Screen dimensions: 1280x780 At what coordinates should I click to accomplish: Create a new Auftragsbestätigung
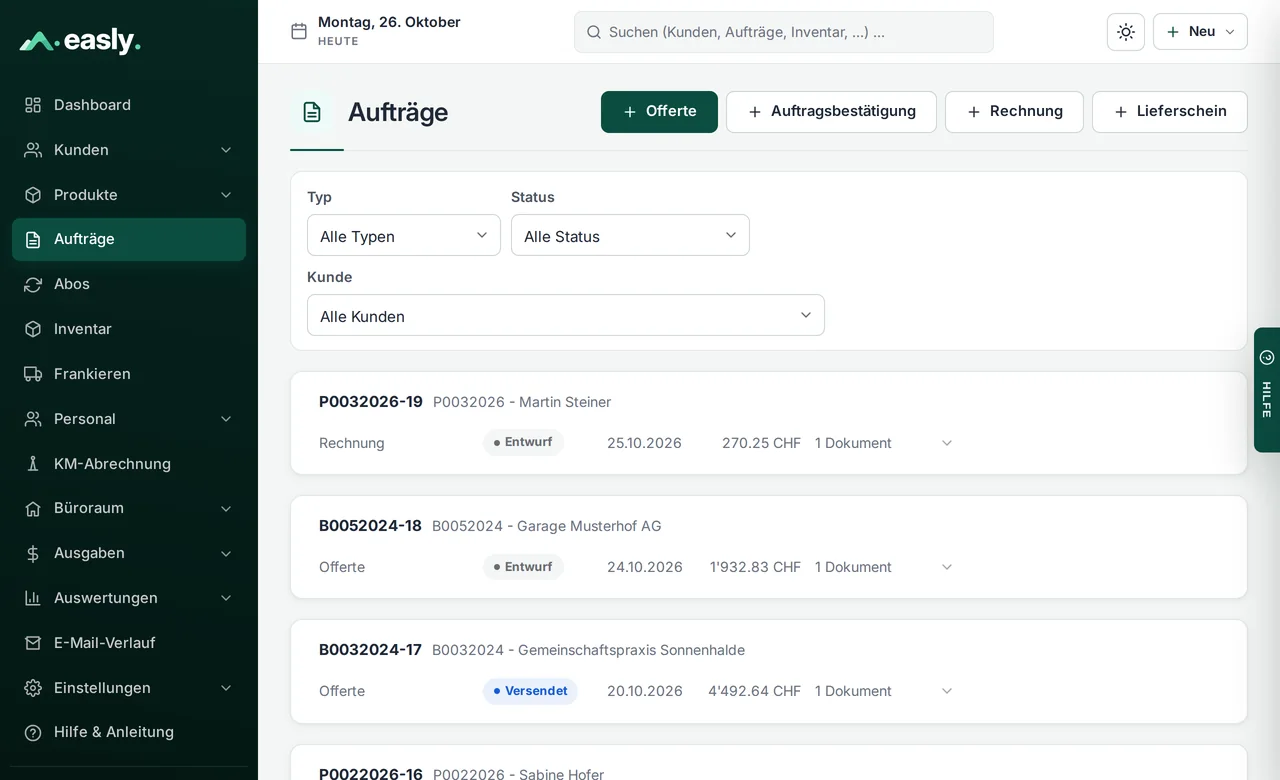click(831, 112)
